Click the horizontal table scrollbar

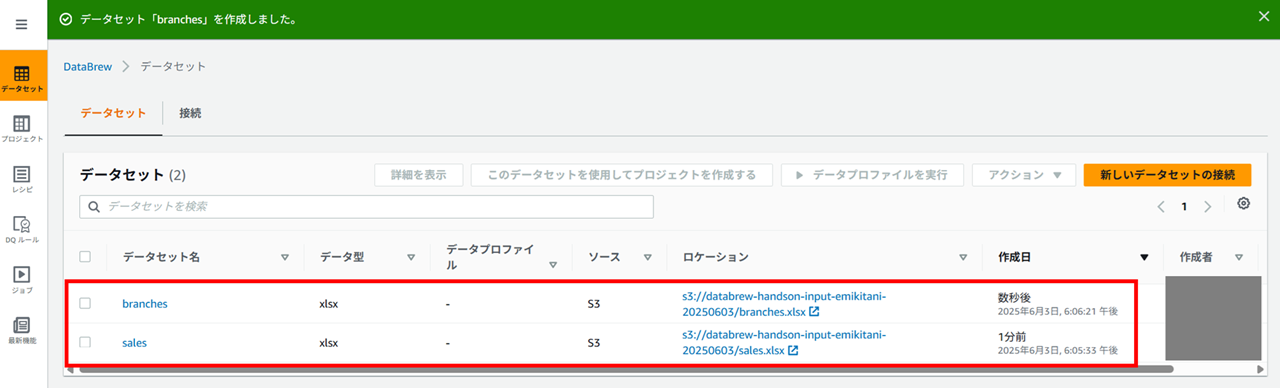(x=627, y=369)
